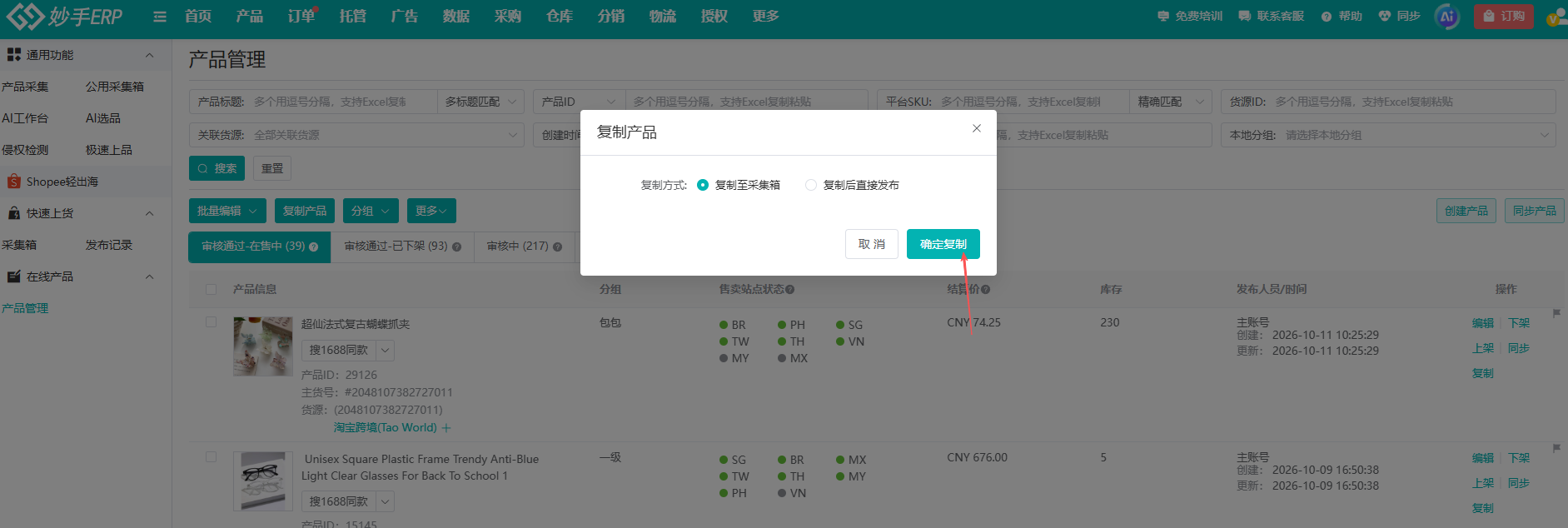
Task: Click the help icon beside 审核通过-已下架 (93)
Action: [456, 247]
